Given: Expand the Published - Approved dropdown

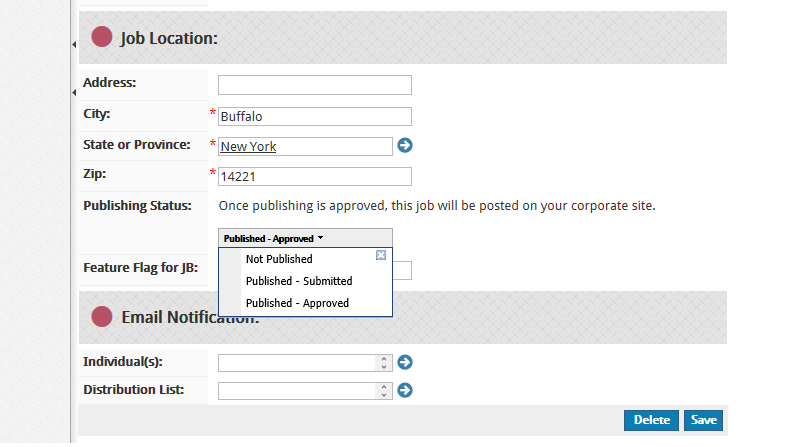Looking at the screenshot, I should point(305,238).
